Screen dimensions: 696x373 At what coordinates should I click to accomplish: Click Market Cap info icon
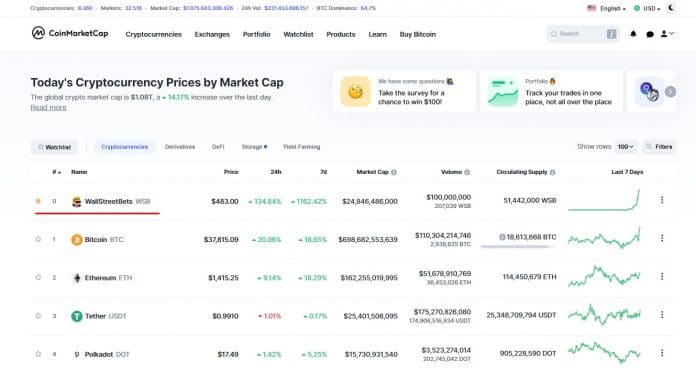tap(394, 172)
